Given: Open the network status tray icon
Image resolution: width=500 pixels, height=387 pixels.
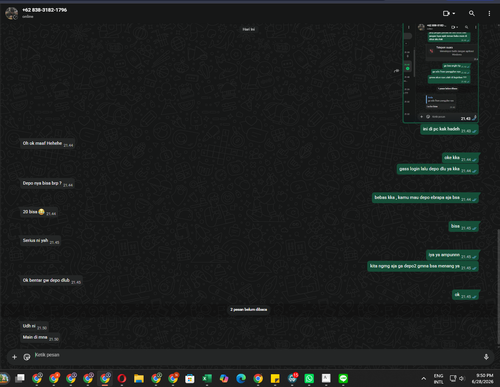Looking at the screenshot, I should click(x=453, y=378).
